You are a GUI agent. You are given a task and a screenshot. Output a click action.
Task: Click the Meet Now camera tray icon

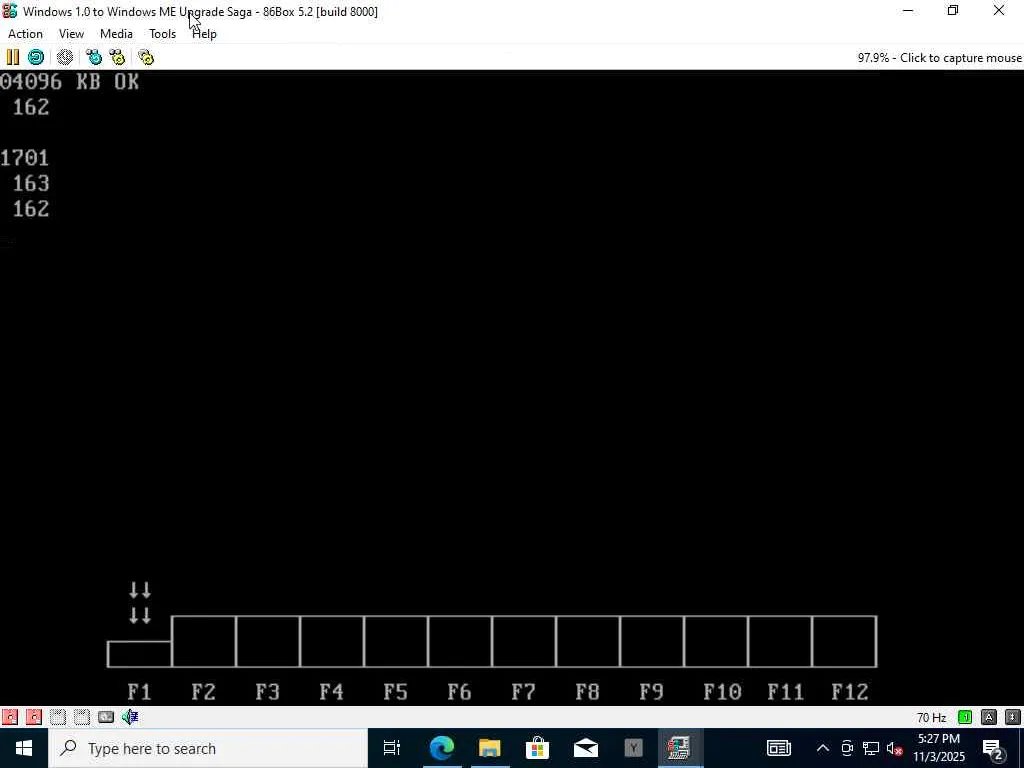tap(847, 748)
